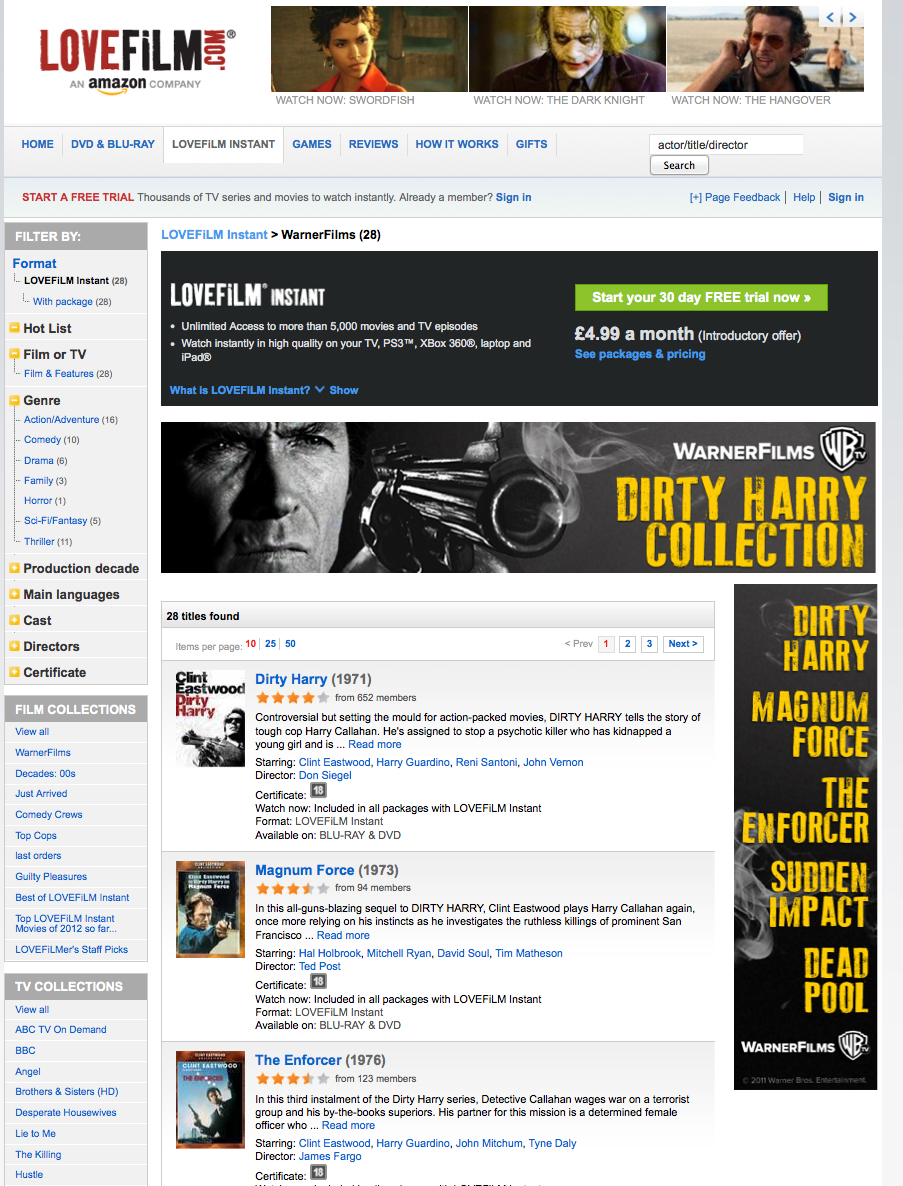Start your 30 day FREE trial
The height and width of the screenshot is (1186, 903).
click(x=701, y=297)
